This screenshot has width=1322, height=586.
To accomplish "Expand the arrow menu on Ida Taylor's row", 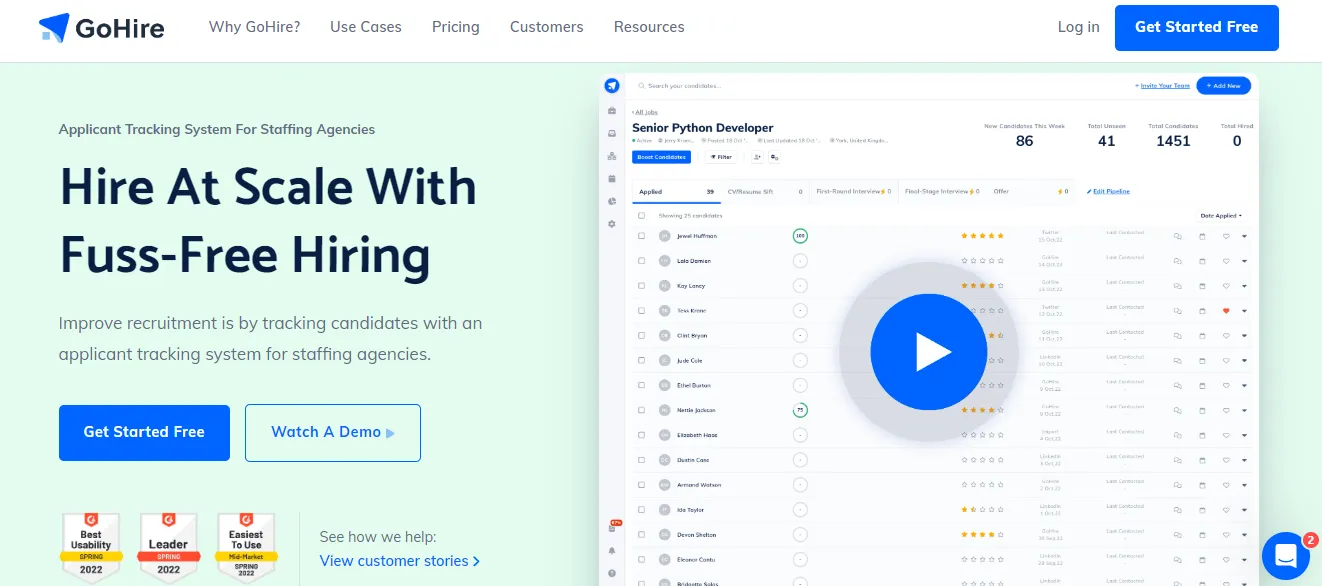I will (x=1245, y=510).
